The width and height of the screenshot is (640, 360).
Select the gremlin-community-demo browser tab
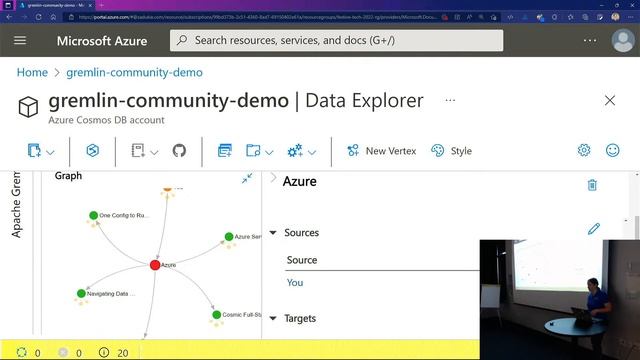(x=55, y=5)
